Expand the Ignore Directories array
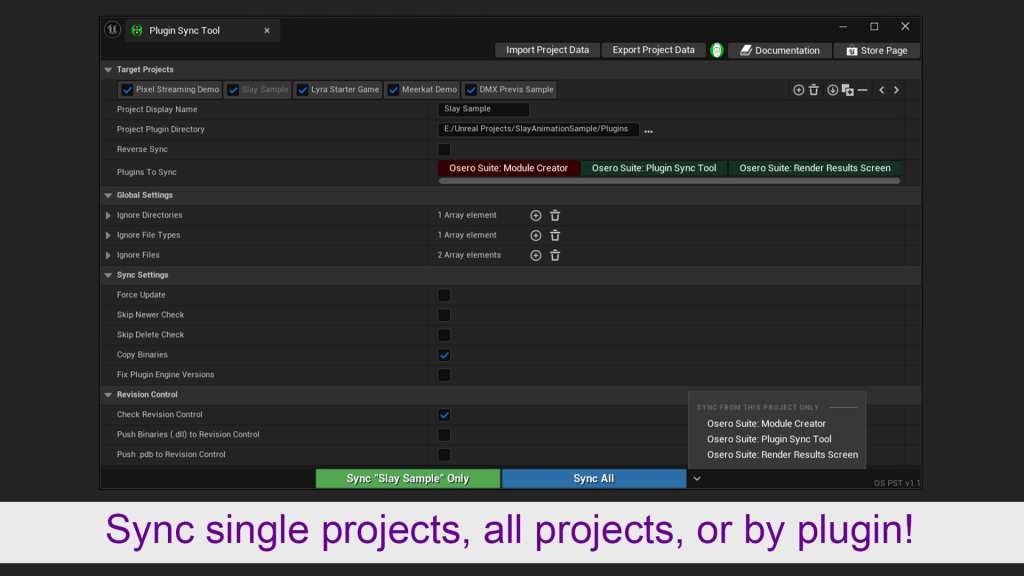This screenshot has height=576, width=1024. [x=108, y=215]
